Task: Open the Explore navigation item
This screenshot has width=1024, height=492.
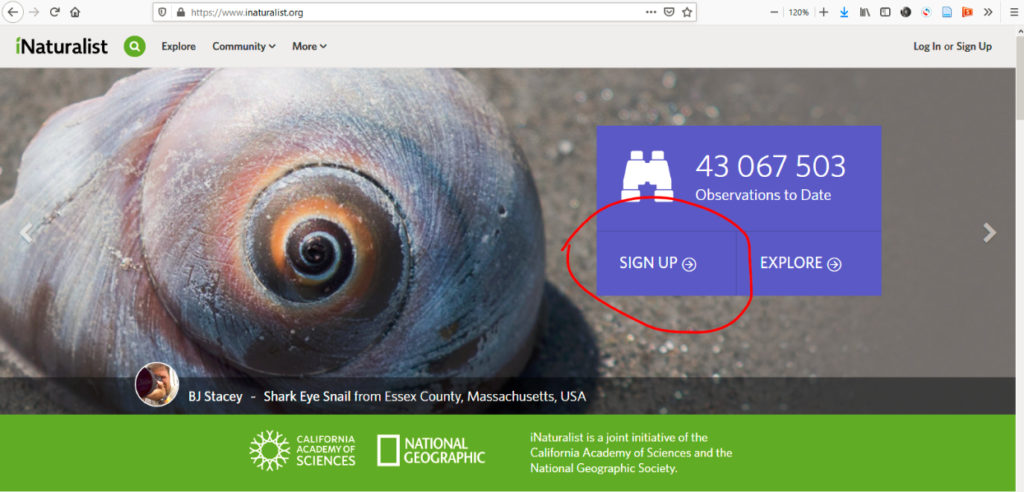Action: coord(179,46)
